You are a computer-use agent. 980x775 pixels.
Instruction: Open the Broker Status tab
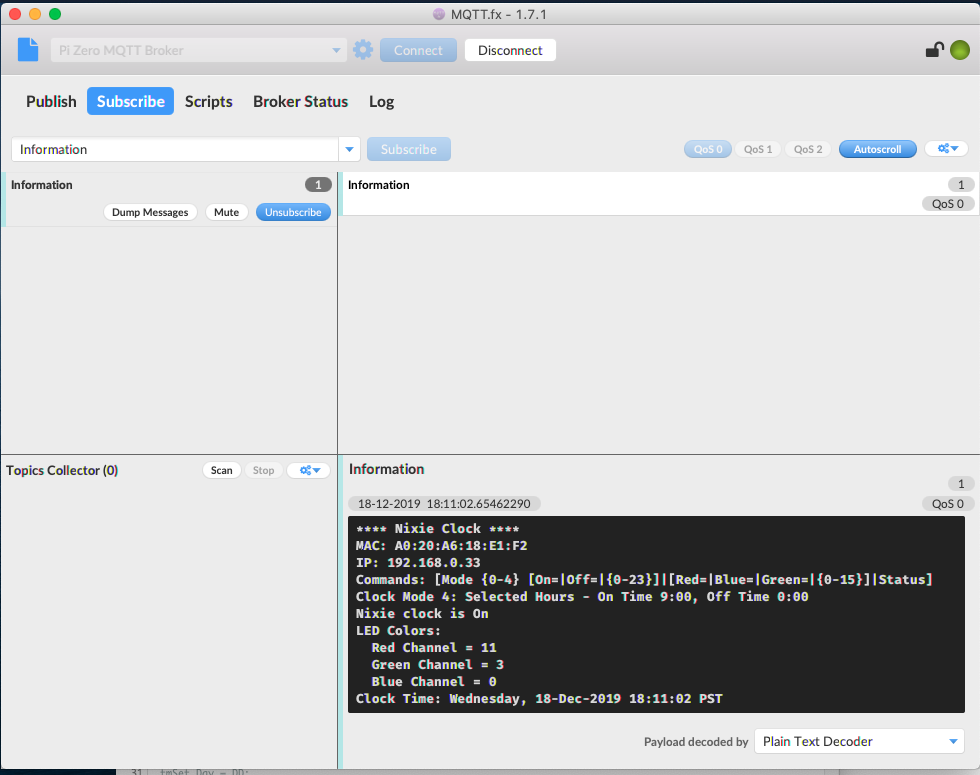tap(300, 101)
